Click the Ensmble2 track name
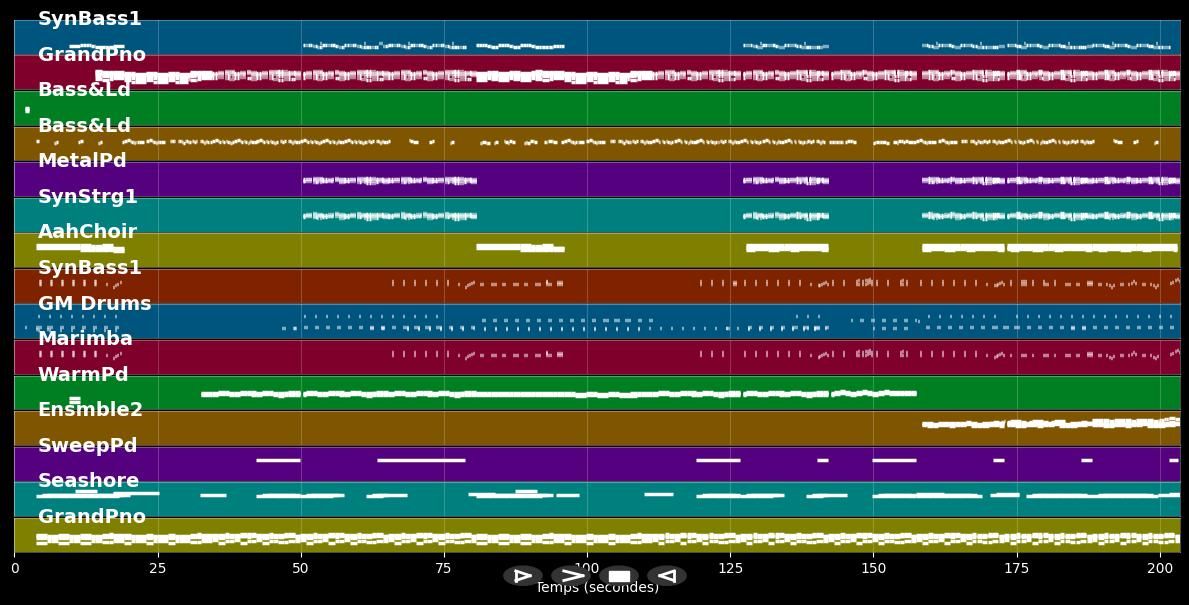The height and width of the screenshot is (605, 1189). 90,410
